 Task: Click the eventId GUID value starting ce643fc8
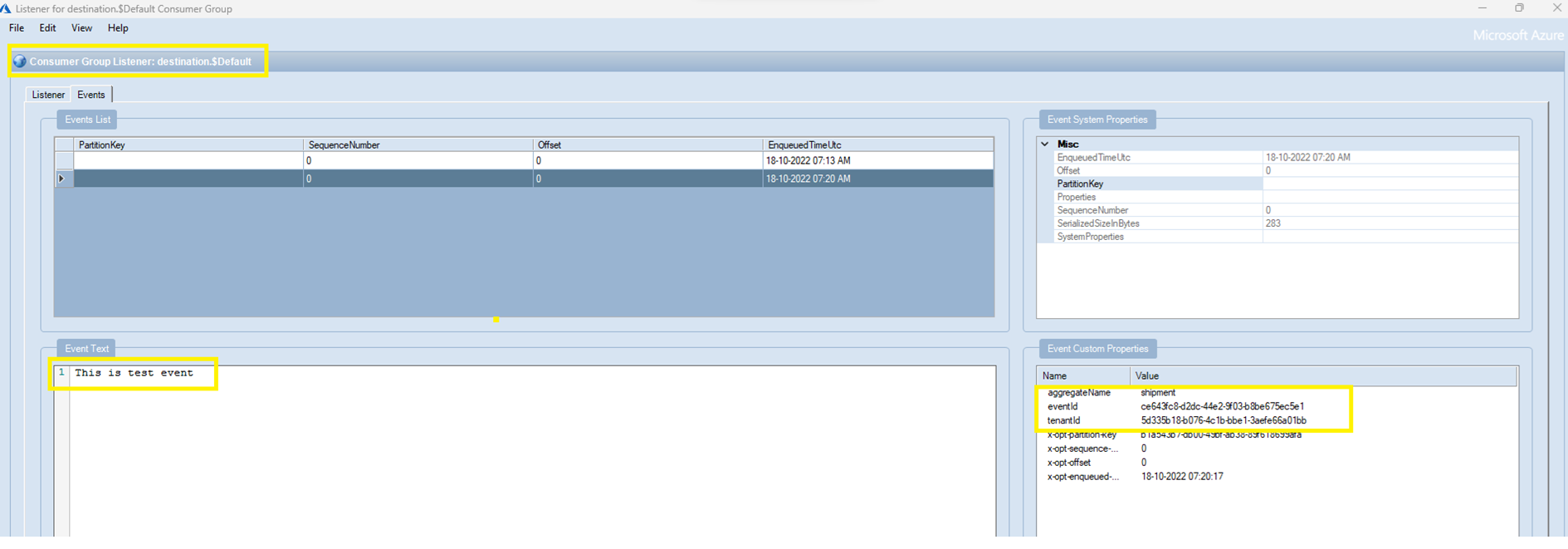coord(1222,407)
